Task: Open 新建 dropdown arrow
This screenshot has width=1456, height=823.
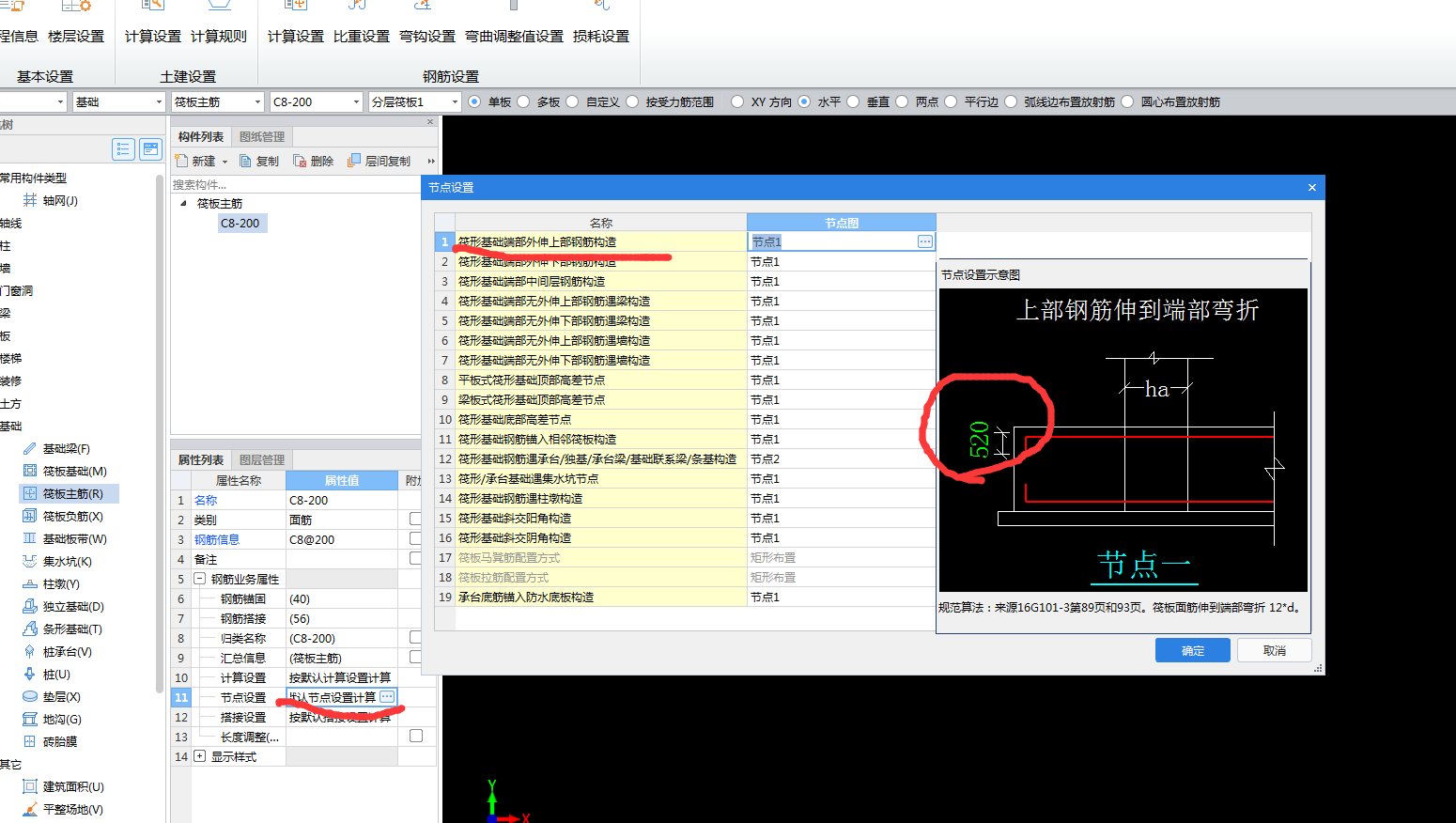Action: (225, 163)
